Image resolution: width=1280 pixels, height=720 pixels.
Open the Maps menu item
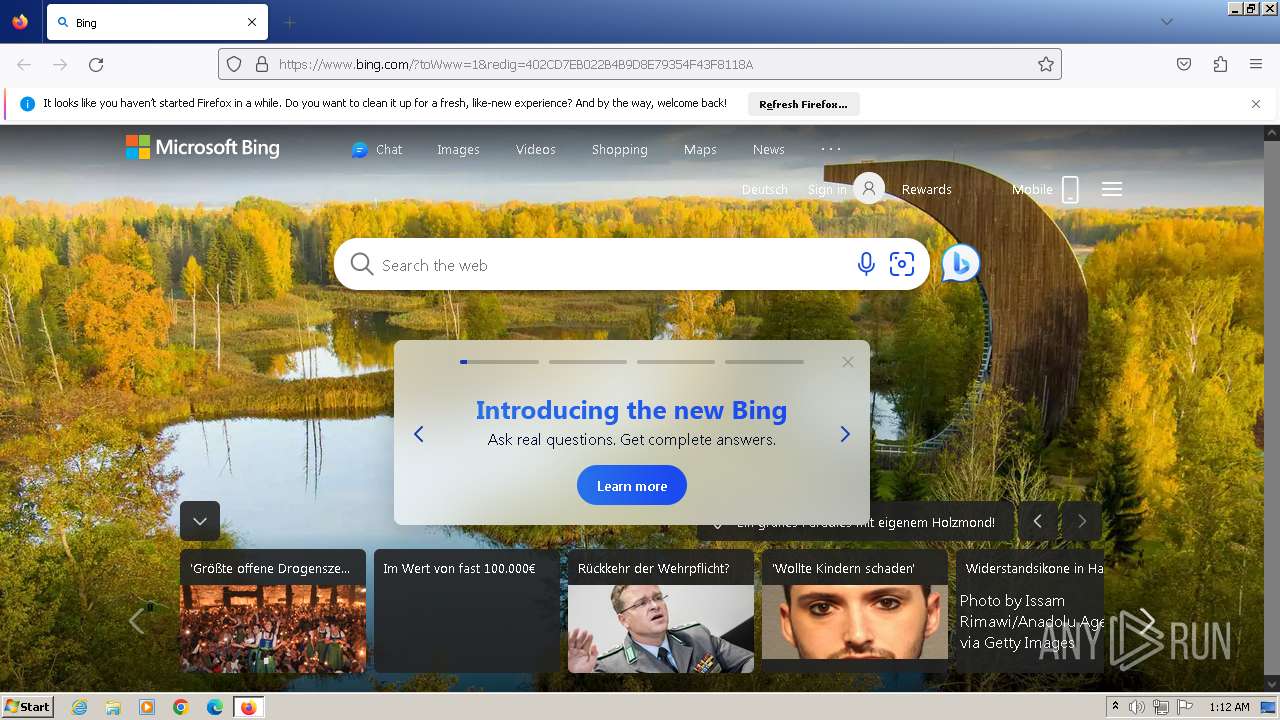coord(700,149)
